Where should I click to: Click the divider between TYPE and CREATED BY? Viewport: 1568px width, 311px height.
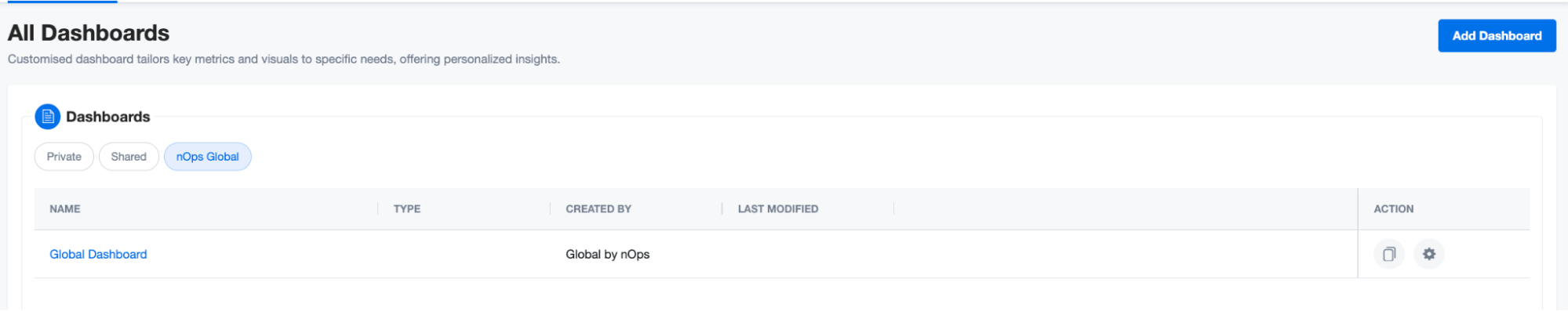coord(551,209)
